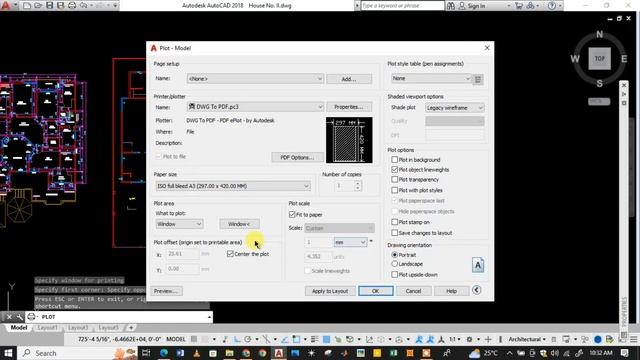Enable Plot transparency checkbox

click(x=395, y=180)
